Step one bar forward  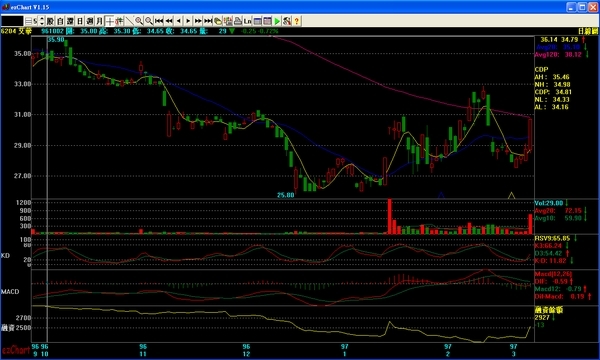point(188,21)
